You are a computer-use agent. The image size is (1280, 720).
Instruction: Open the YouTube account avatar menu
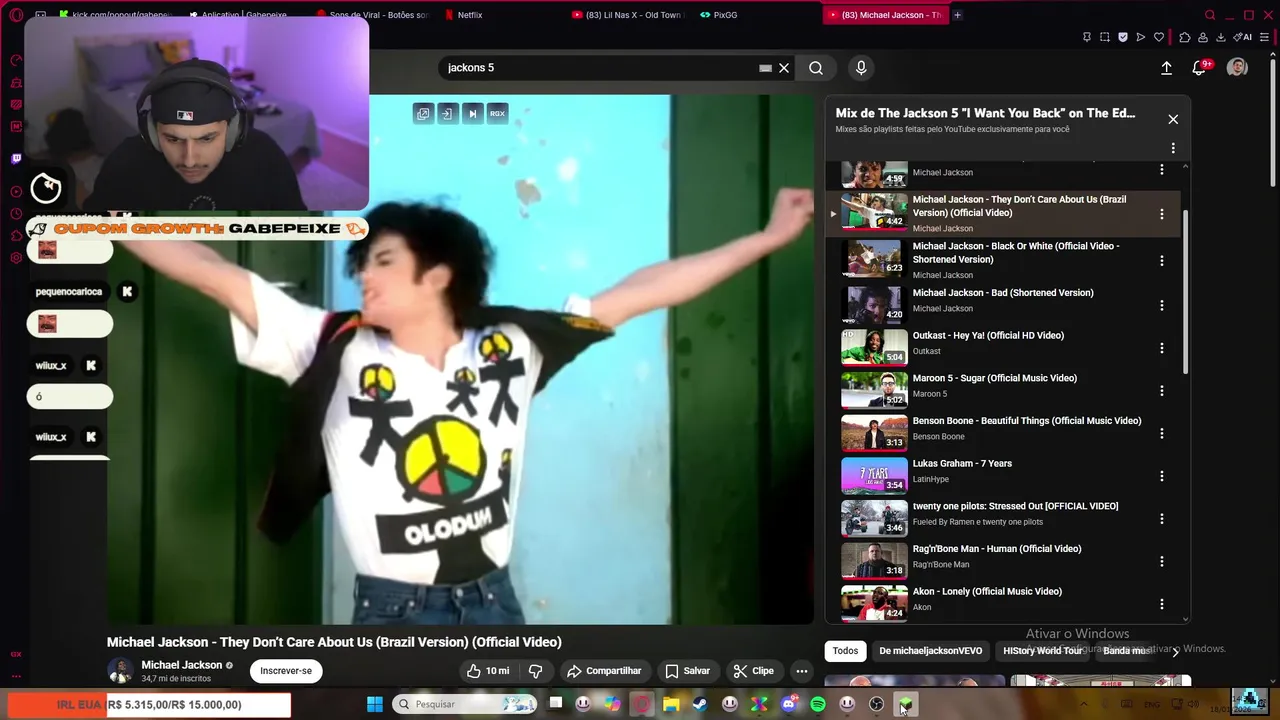(1237, 68)
